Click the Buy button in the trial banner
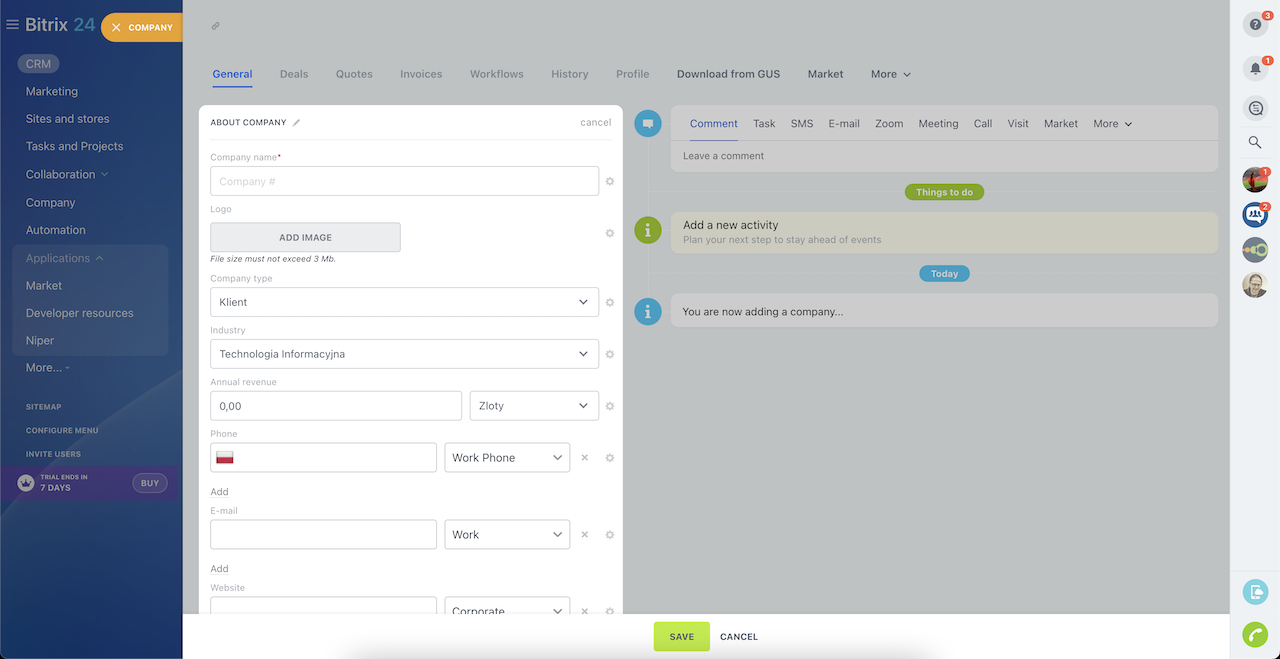The width and height of the screenshot is (1280, 659). pos(149,483)
